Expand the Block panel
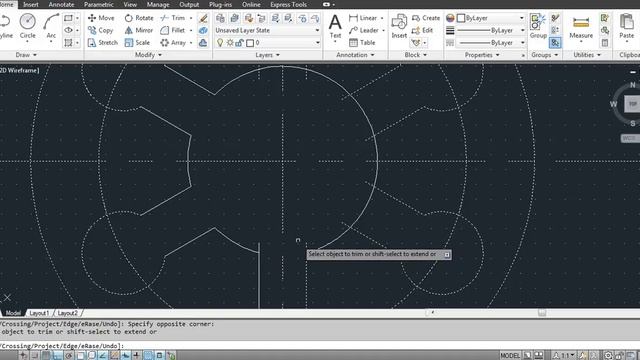Image resolution: width=640 pixels, height=360 pixels. 416,55
